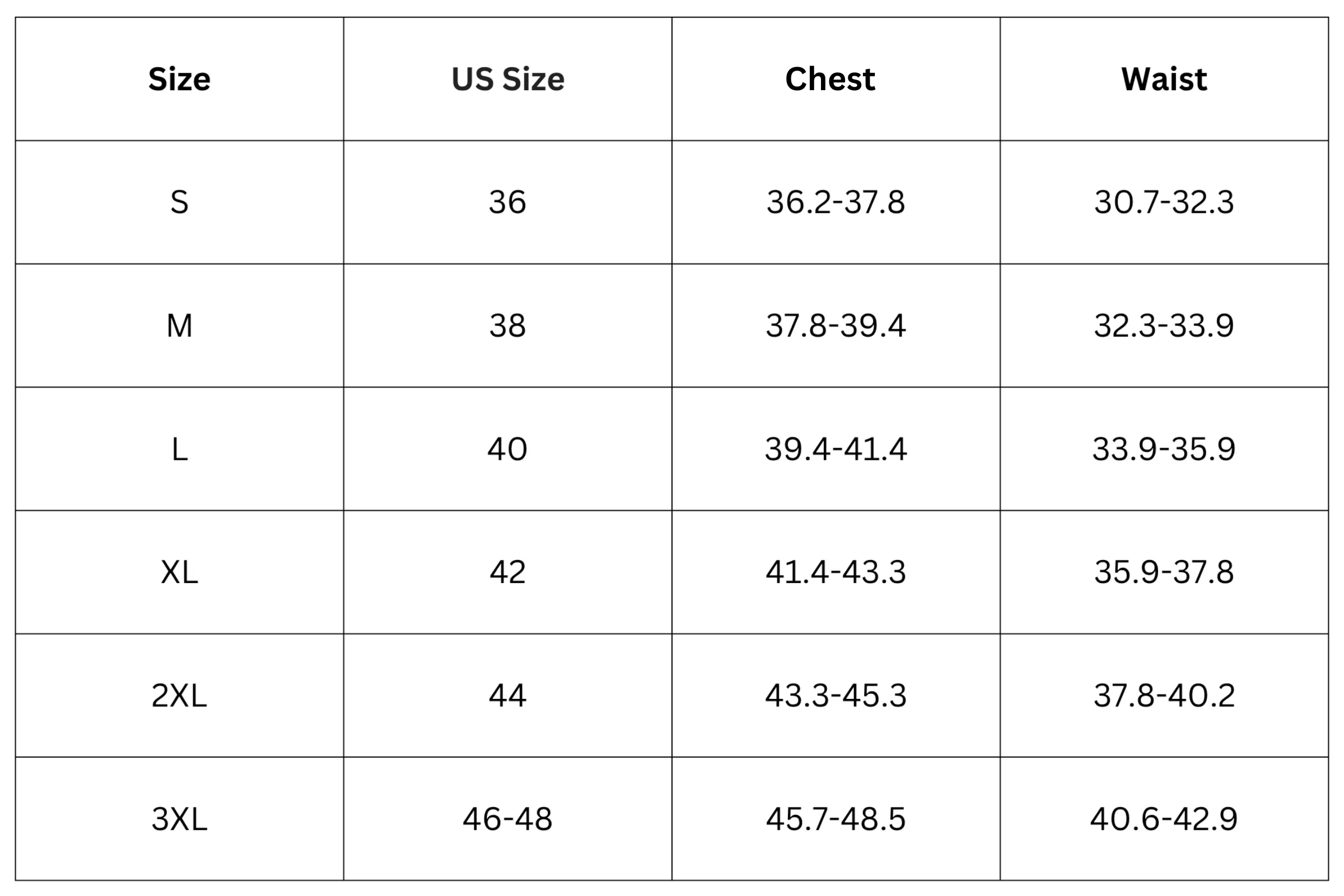Click waist measurement 40.6-42.9
The height and width of the screenshot is (896, 1344).
point(1164,819)
